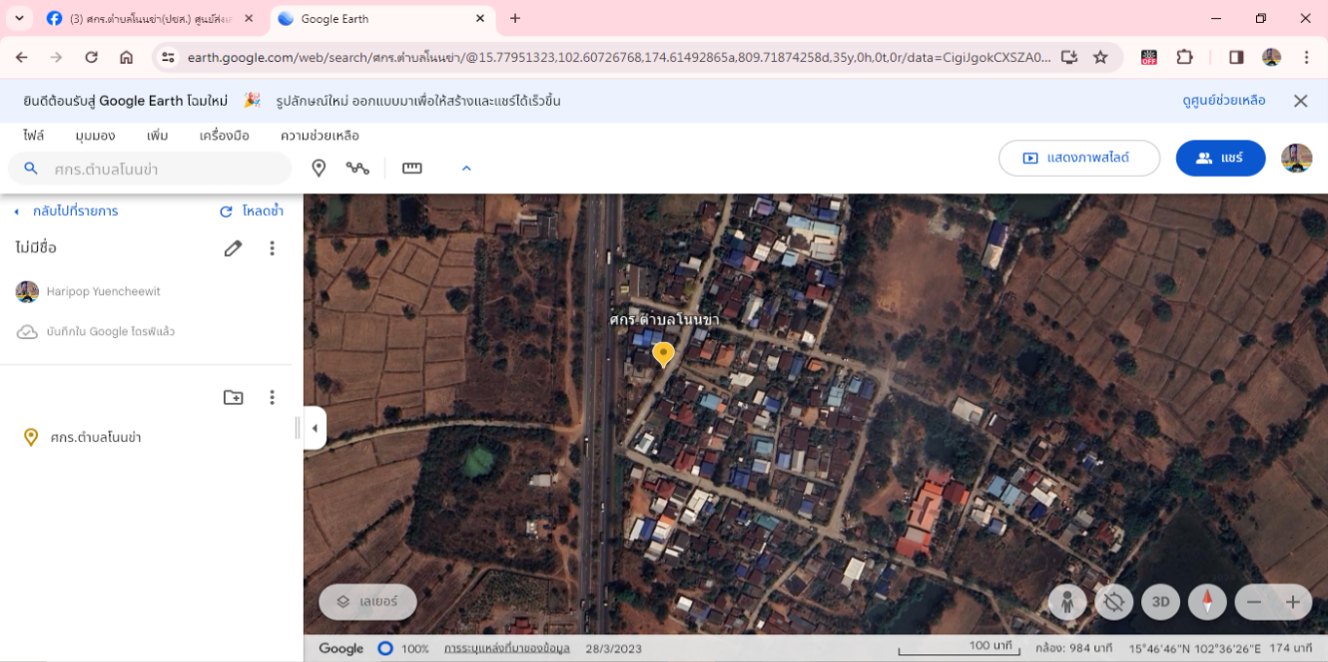Click the Chrome home button
The height and width of the screenshot is (662, 1328).
point(126,57)
